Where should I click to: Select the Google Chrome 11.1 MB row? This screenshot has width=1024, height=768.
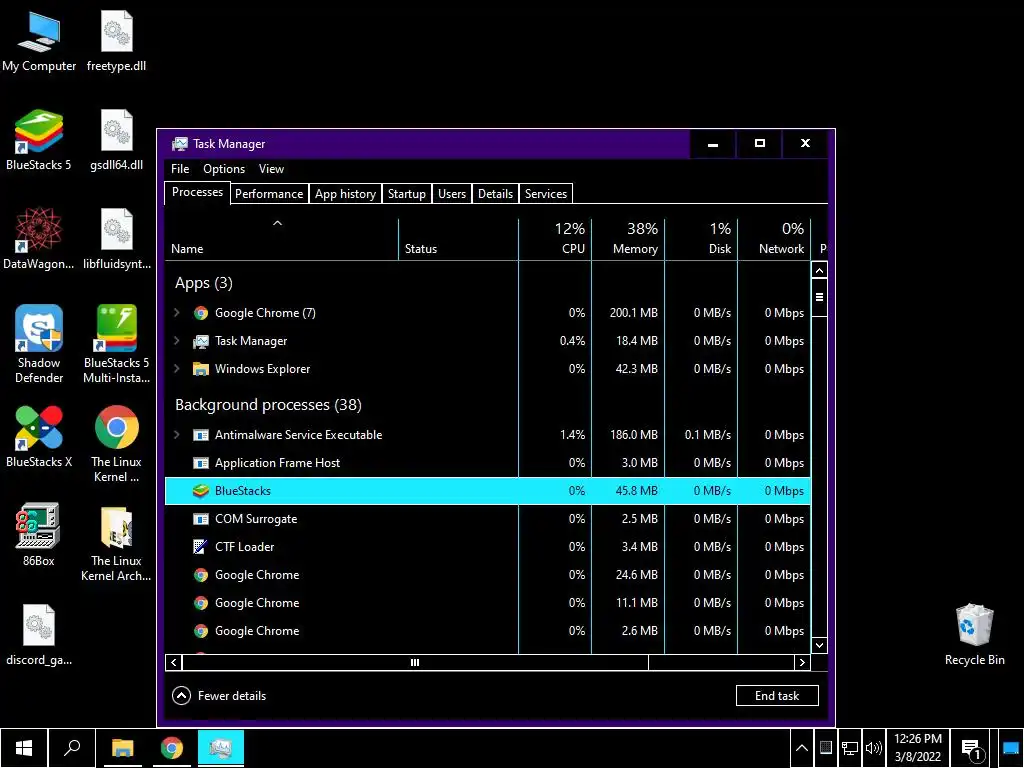pyautogui.click(x=488, y=603)
